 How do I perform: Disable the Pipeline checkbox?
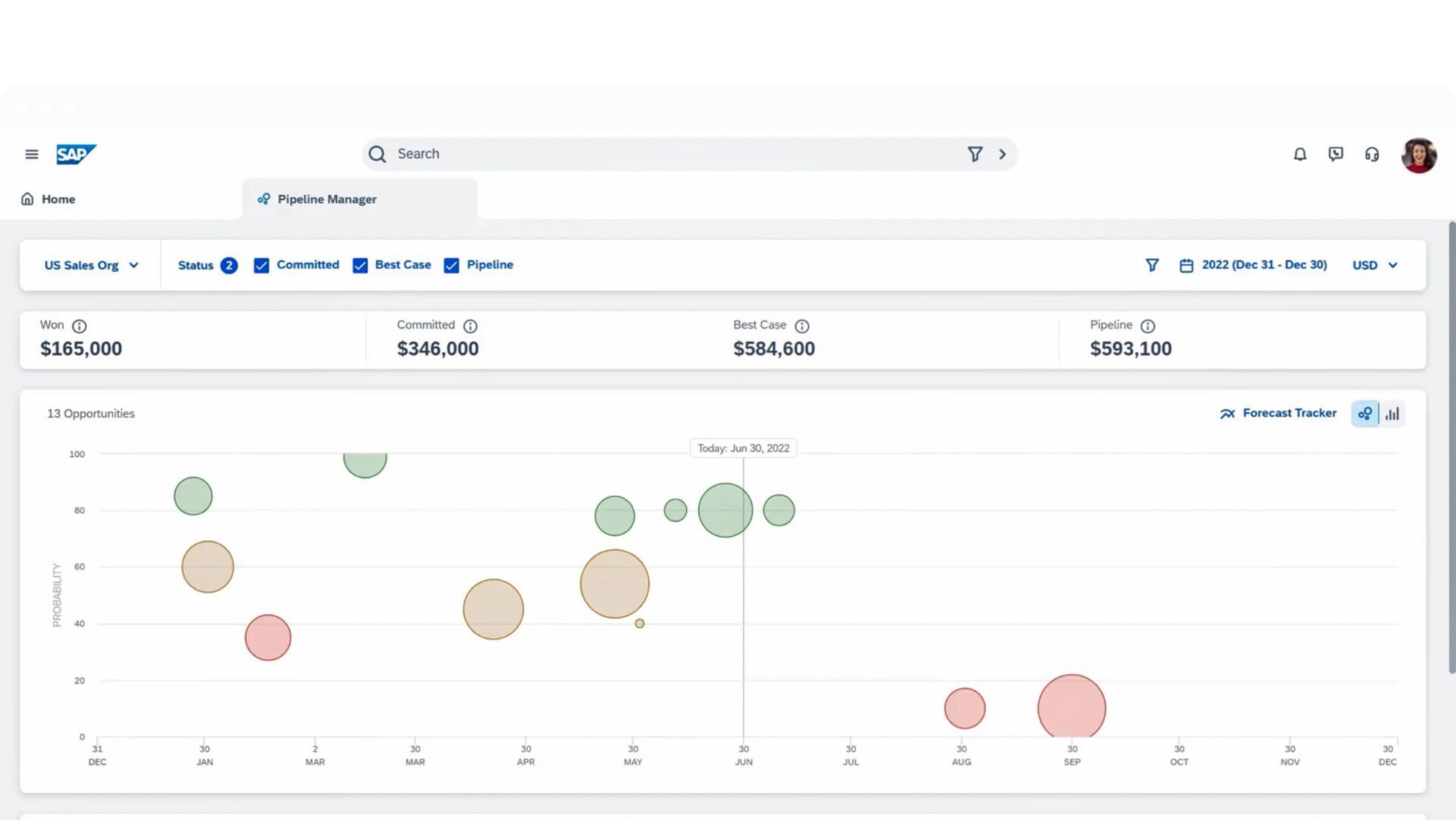452,265
